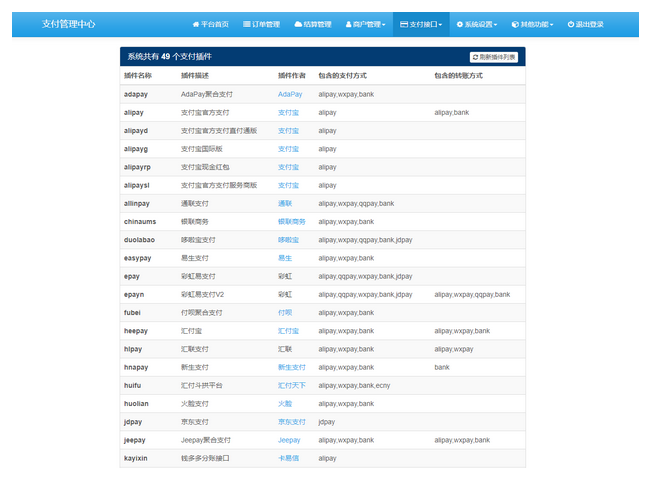
Task: Click the list icon beside 订单管理
Action: 247,24
